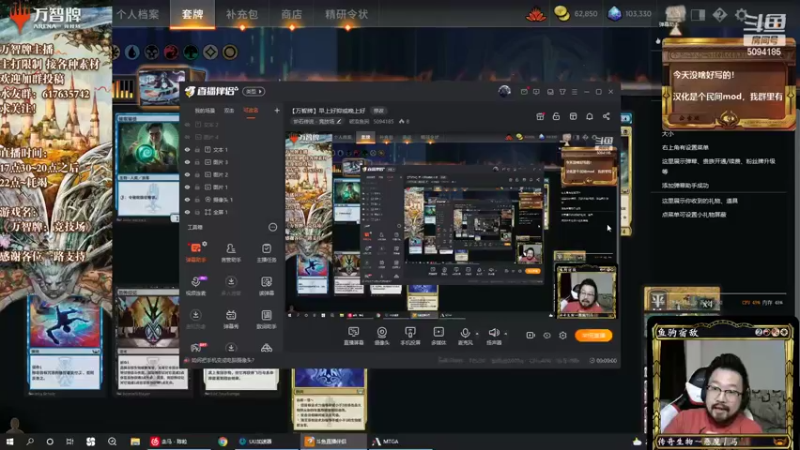Image resolution: width=800 pixels, height=450 pixels.
Task: Open File Explorer from the taskbar
Action: tap(135, 441)
